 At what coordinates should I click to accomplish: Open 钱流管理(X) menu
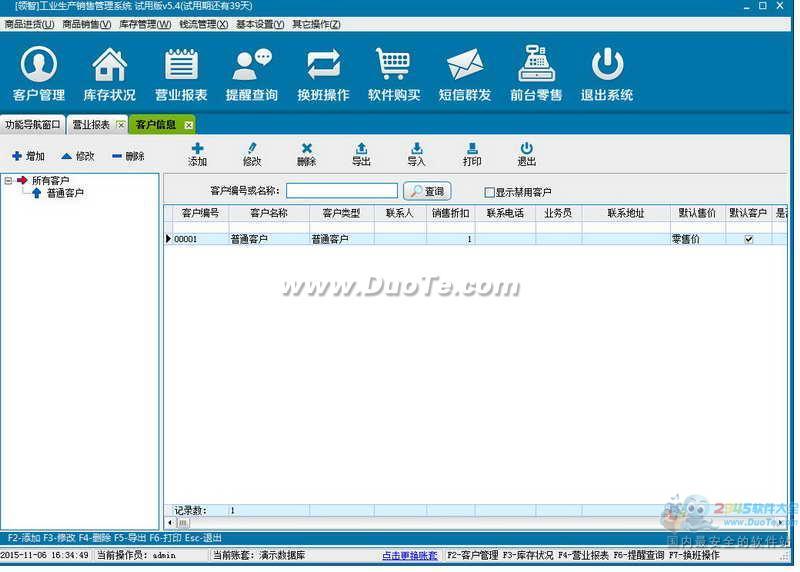[204, 24]
